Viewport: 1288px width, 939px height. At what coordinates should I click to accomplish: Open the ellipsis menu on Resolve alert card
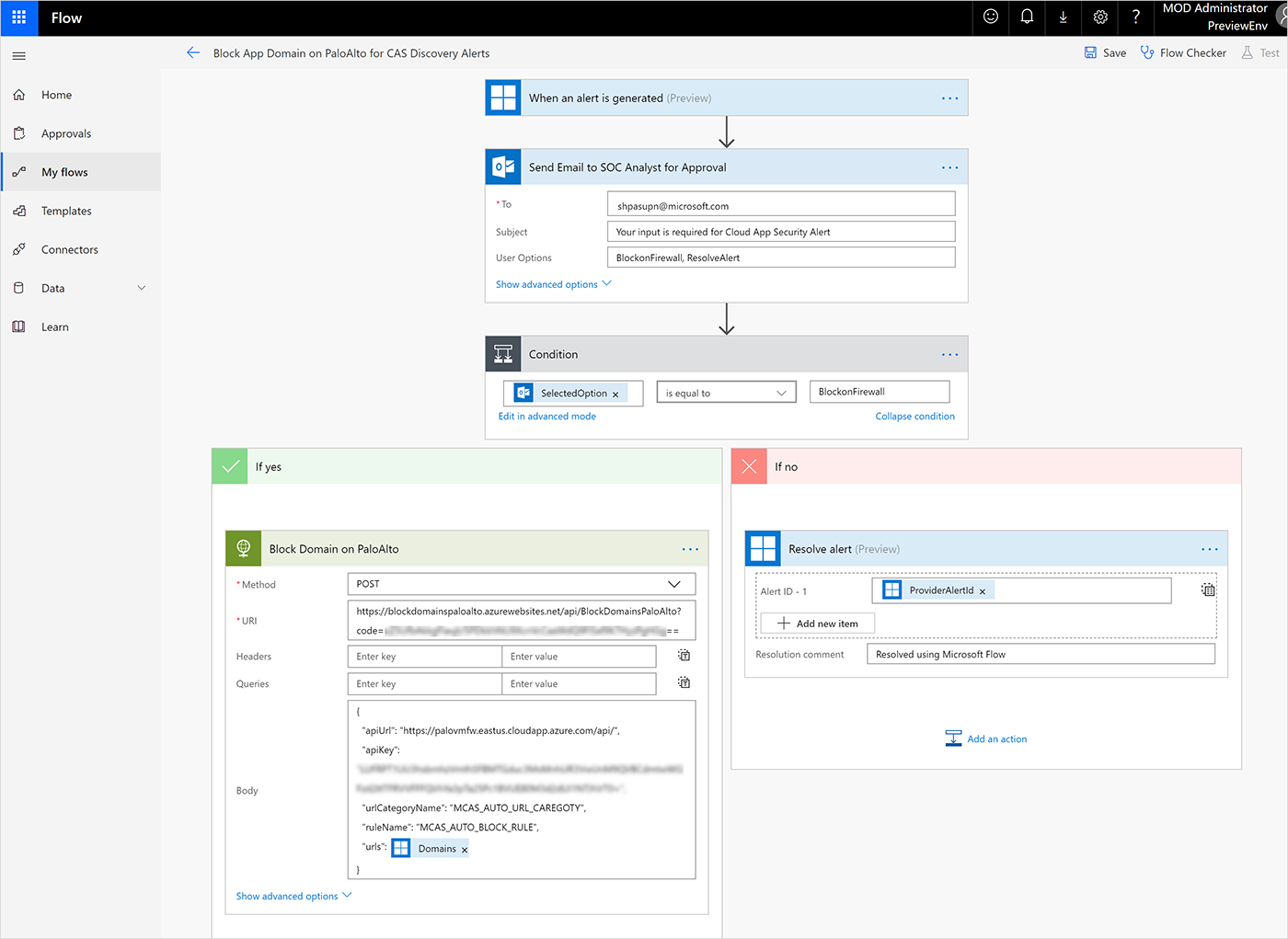click(1209, 548)
